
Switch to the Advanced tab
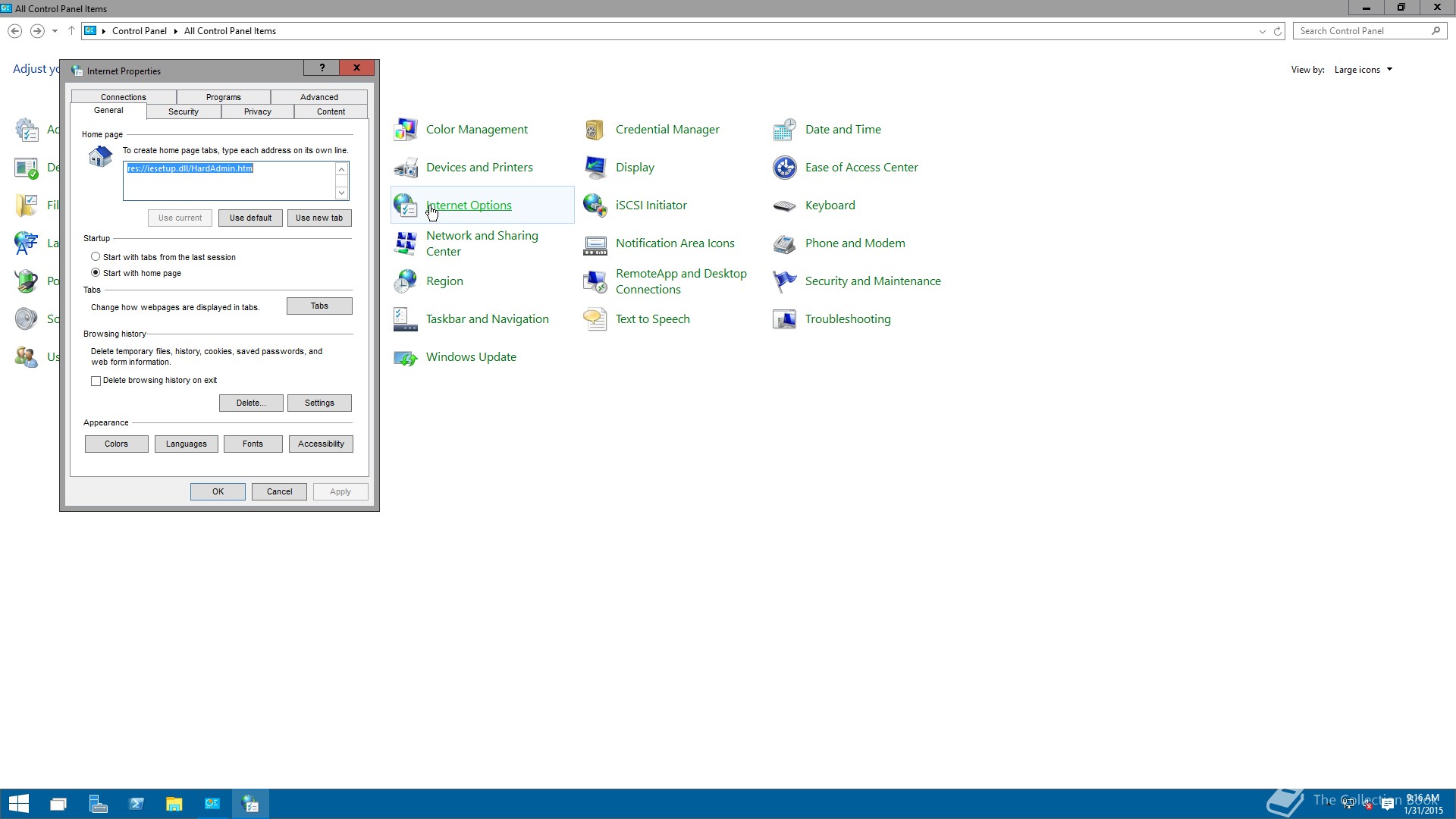pos(318,97)
